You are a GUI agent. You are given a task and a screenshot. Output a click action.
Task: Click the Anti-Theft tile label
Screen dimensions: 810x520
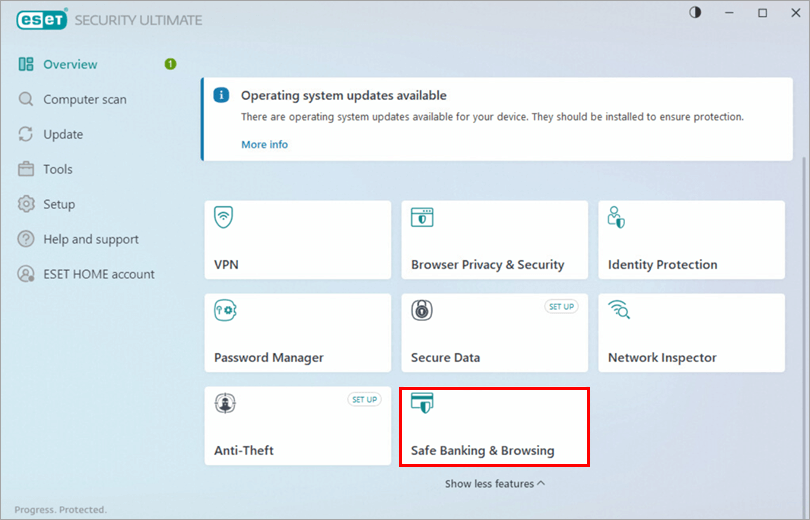(244, 450)
